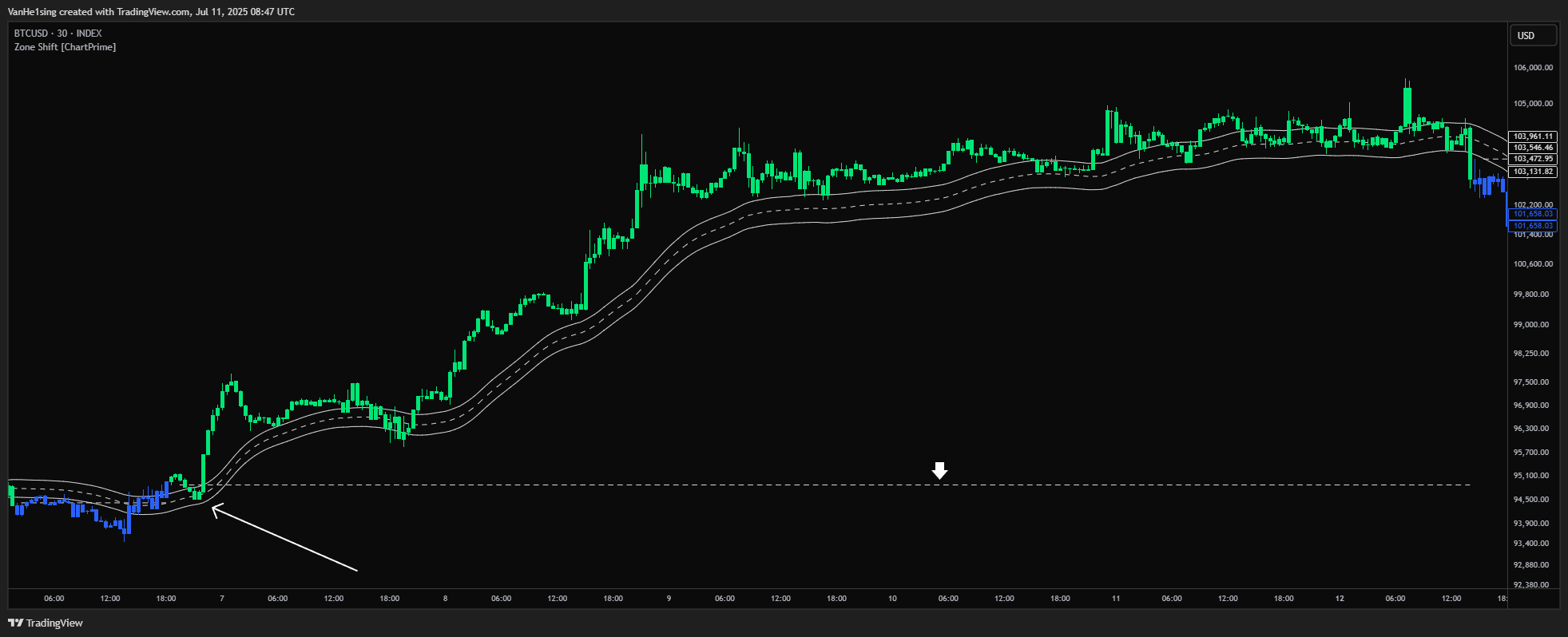Click the tall green candle spiking above 105,000

[1407, 105]
